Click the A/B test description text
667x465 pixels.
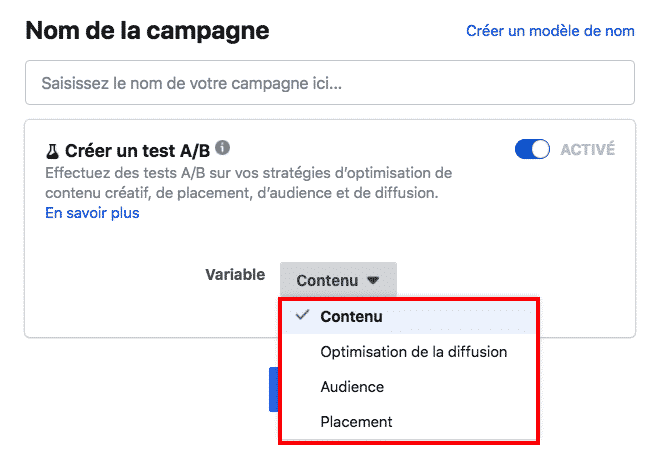tap(248, 183)
